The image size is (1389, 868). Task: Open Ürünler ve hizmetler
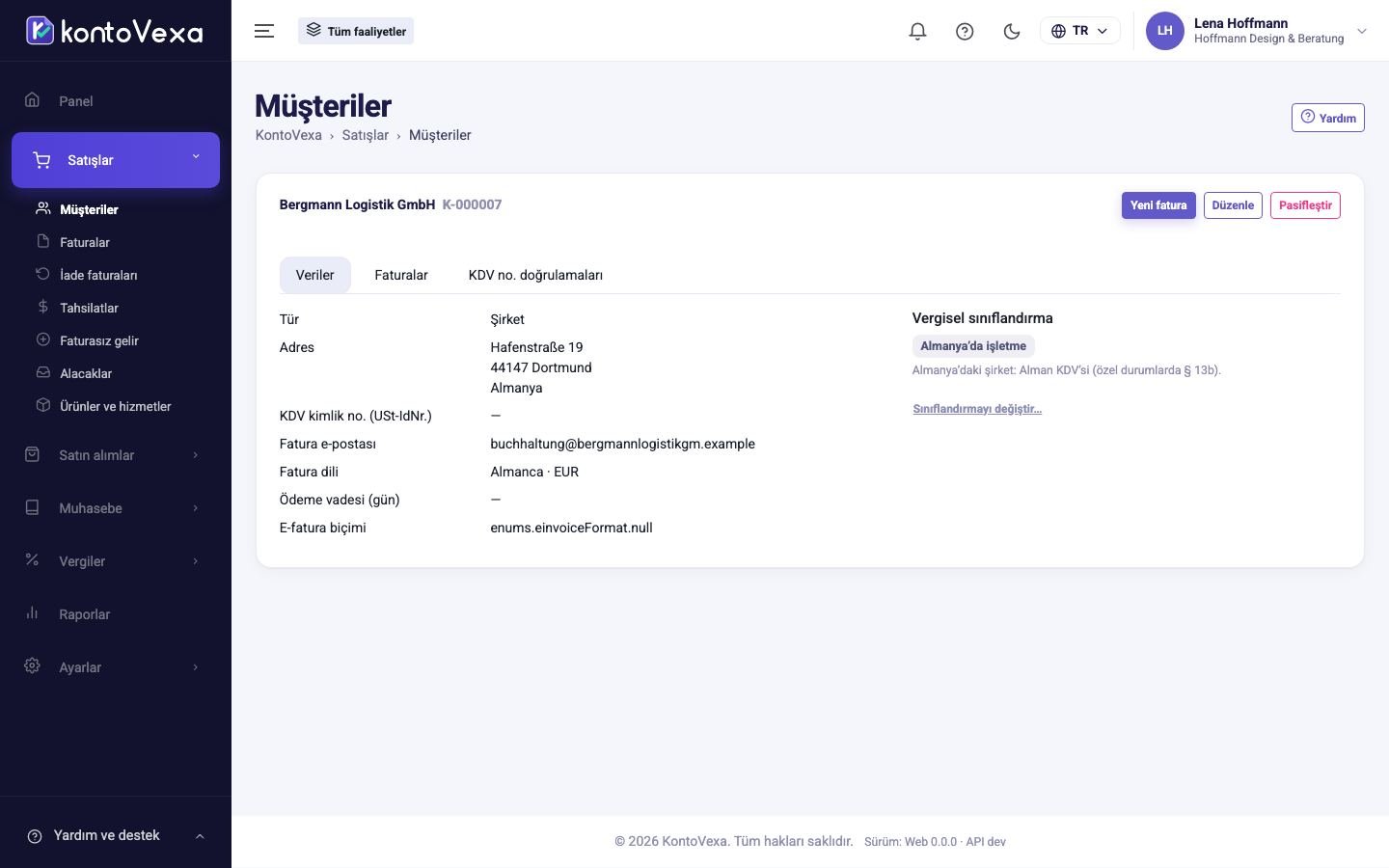point(116,406)
